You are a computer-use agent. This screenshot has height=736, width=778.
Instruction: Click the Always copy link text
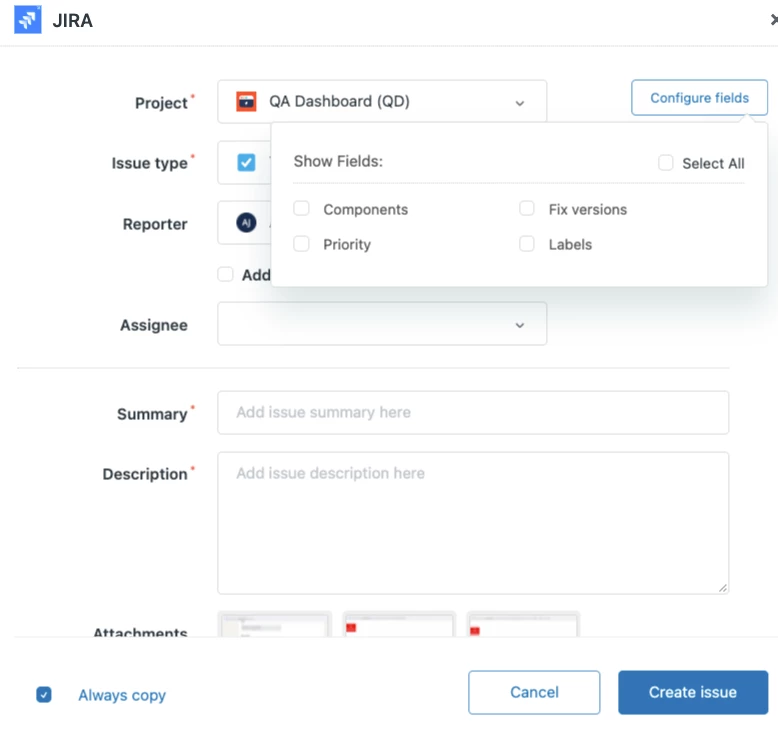pyautogui.click(x=122, y=695)
